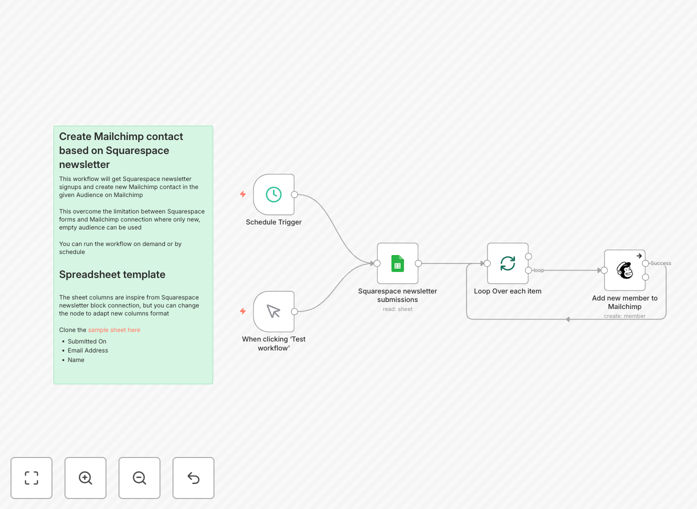Viewport: 697px width, 509px height.
Task: Select the Loop Over each item node
Action: (x=508, y=263)
